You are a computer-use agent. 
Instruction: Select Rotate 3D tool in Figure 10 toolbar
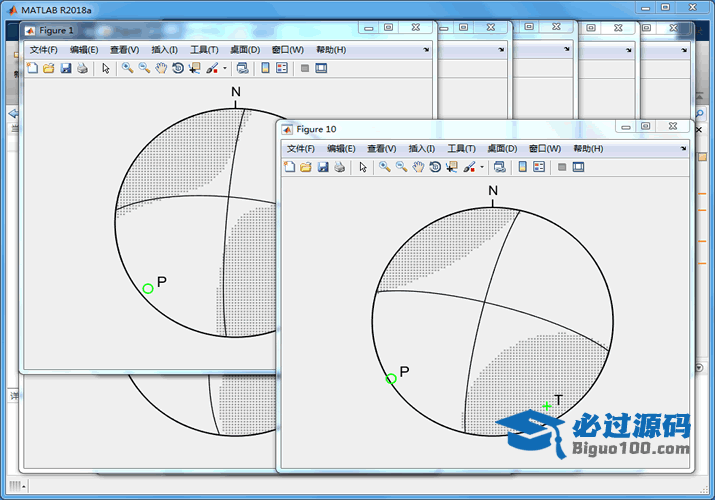(x=435, y=167)
